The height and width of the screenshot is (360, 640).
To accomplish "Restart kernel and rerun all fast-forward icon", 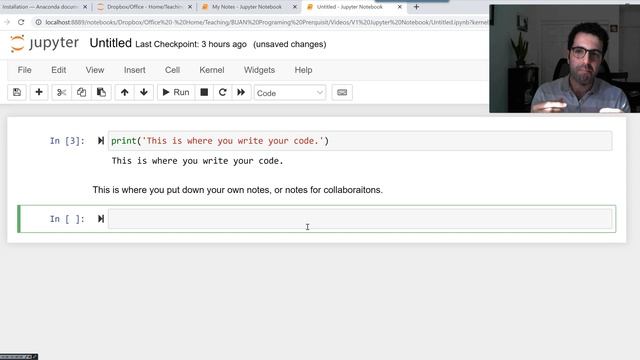I will pos(241,92).
